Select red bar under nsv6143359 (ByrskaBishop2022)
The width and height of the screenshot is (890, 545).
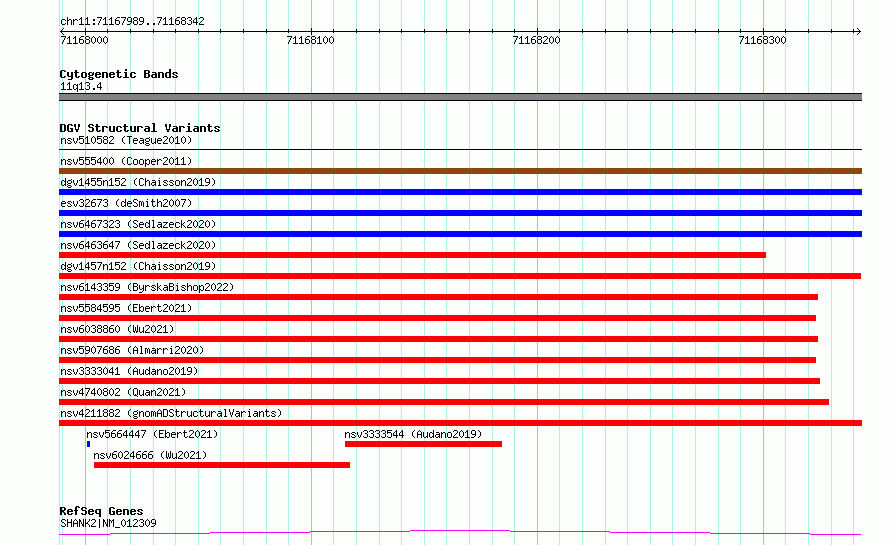[438, 297]
